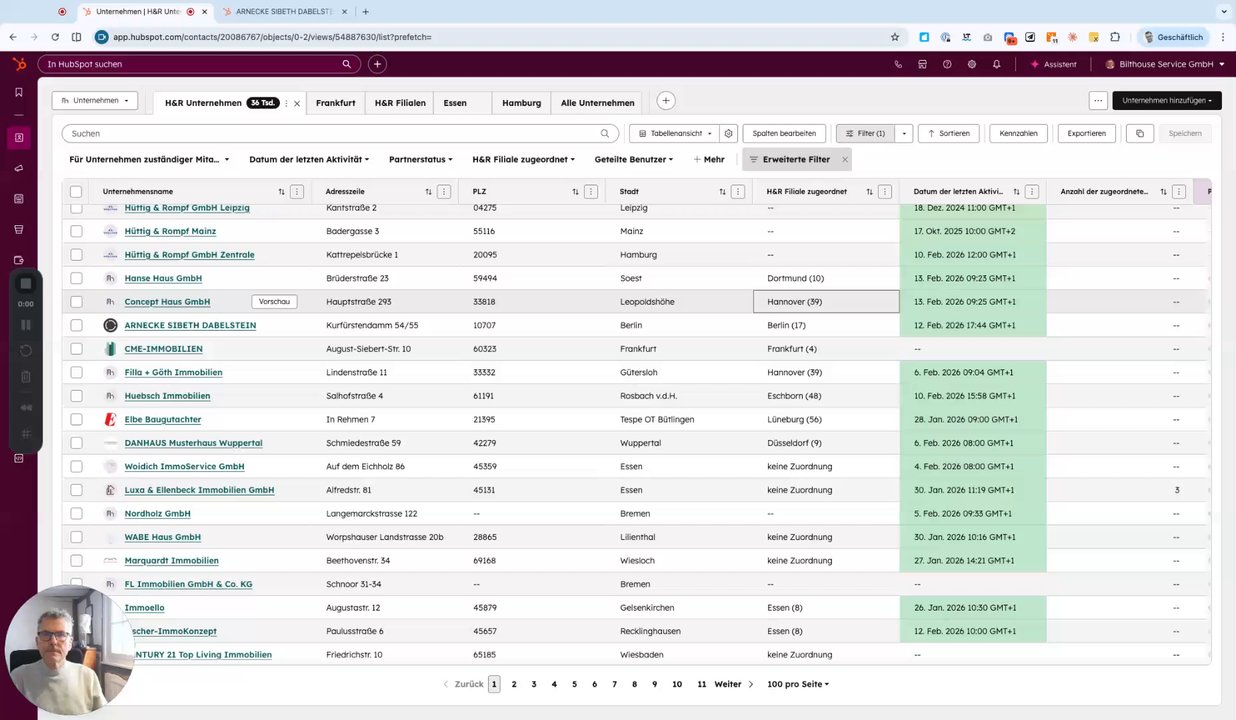Screen dimensions: 1236x720
Task: Tick ARNECKE SIBETH DABELSTEIN row checkbox
Action: tap(76, 325)
